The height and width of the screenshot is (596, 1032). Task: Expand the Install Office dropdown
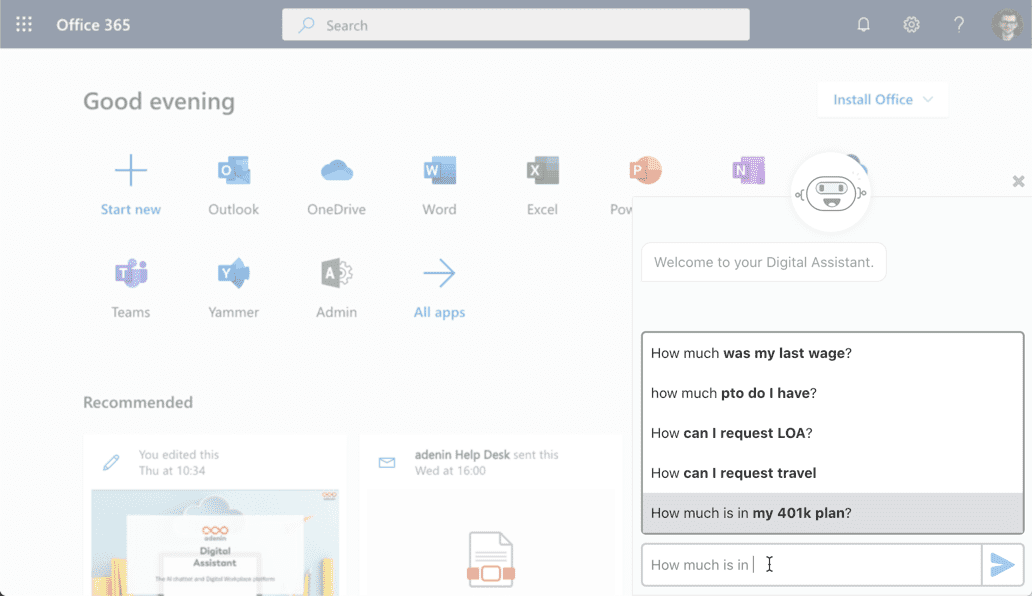click(x=883, y=99)
